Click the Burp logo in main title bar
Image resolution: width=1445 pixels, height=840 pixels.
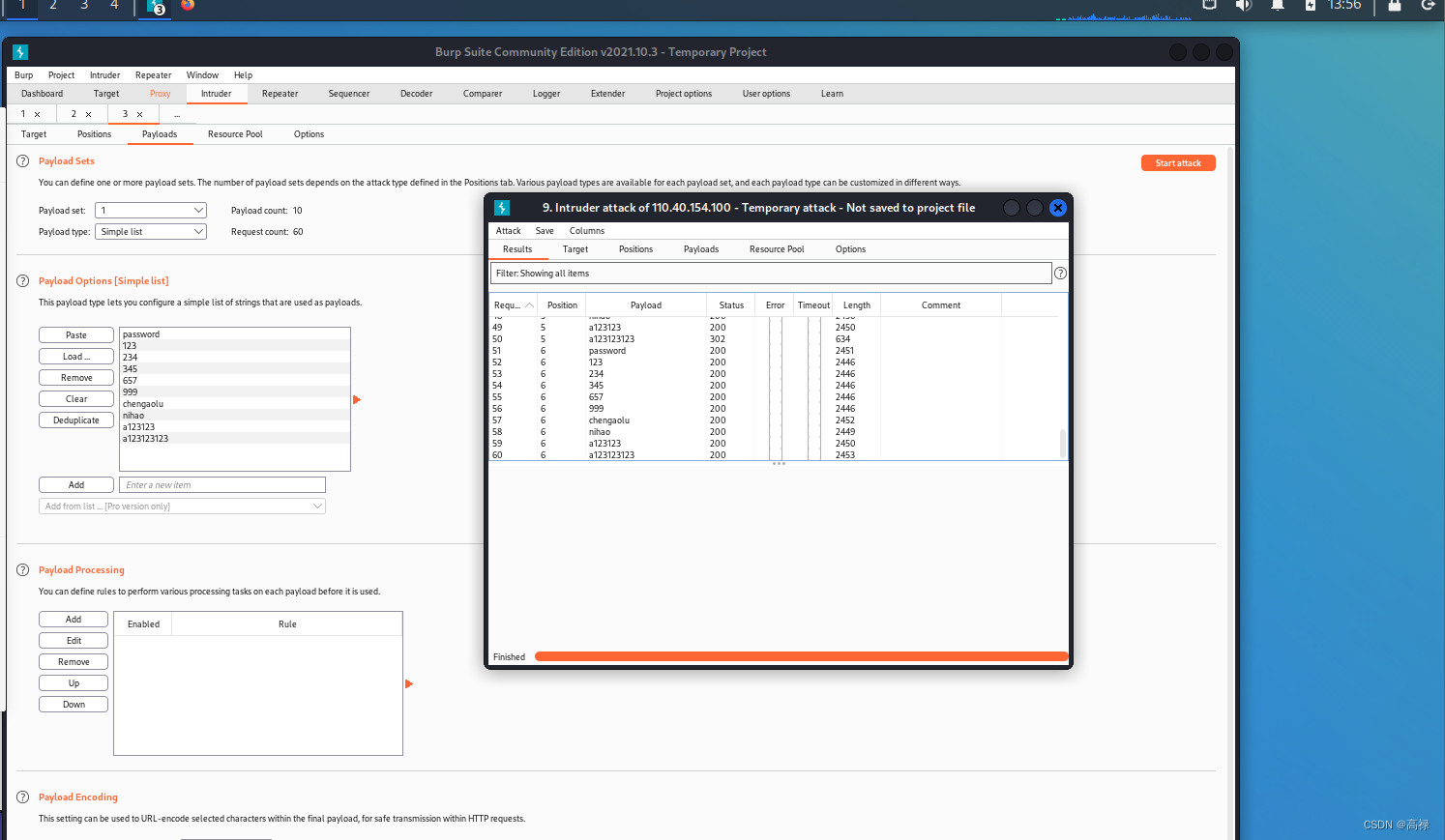[x=20, y=52]
